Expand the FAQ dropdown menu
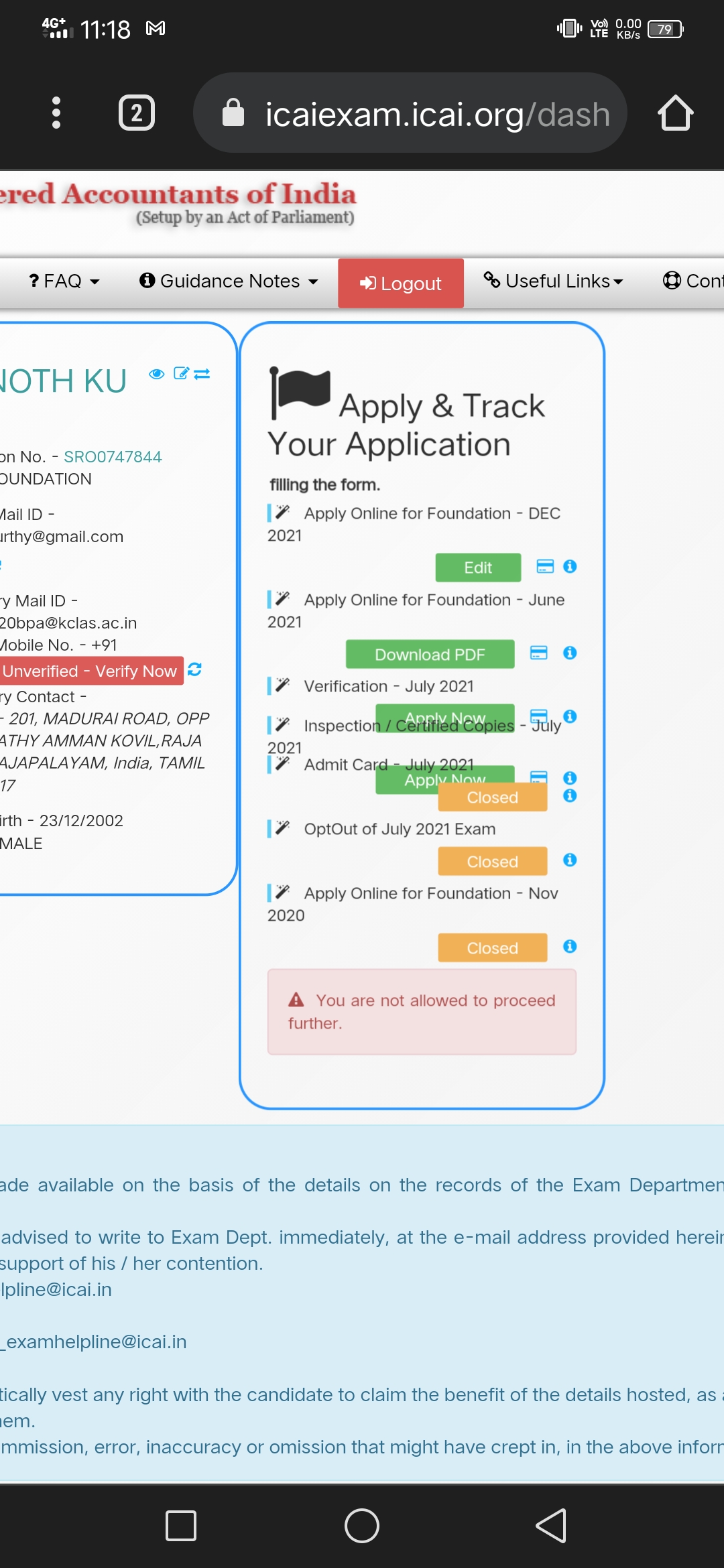 tap(64, 281)
